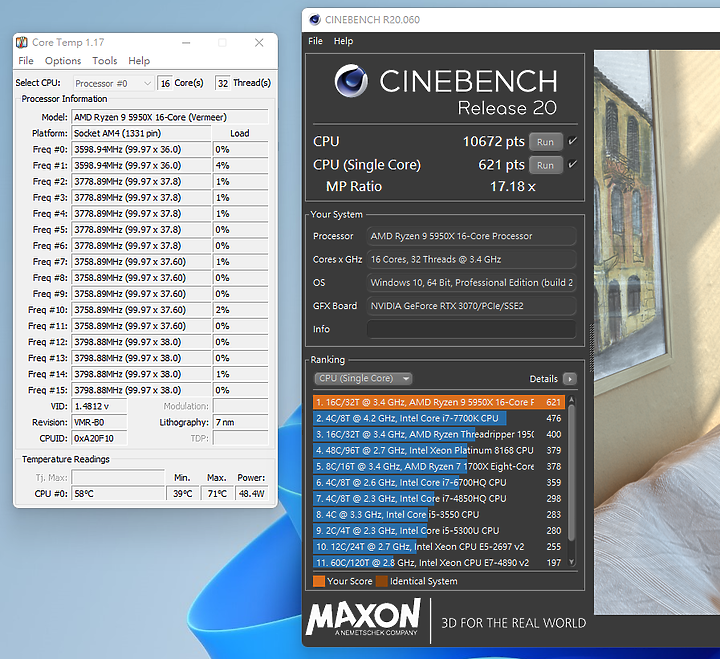Select ranking row 7 Core i7-4850HQ
Image resolution: width=720 pixels, height=659 pixels.
[439, 499]
